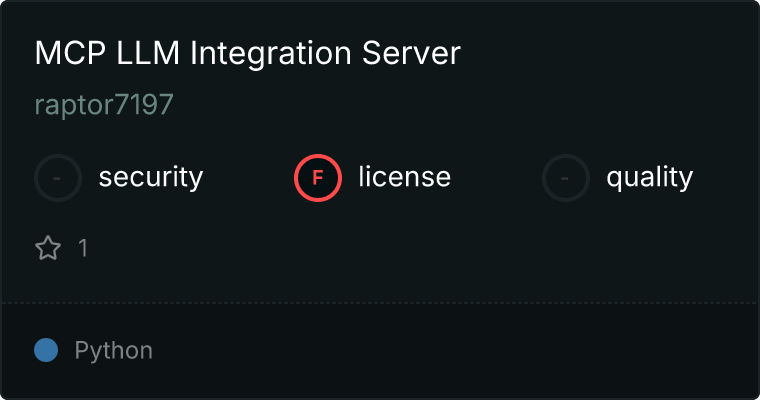Click empty card area right of star count

pos(400,248)
